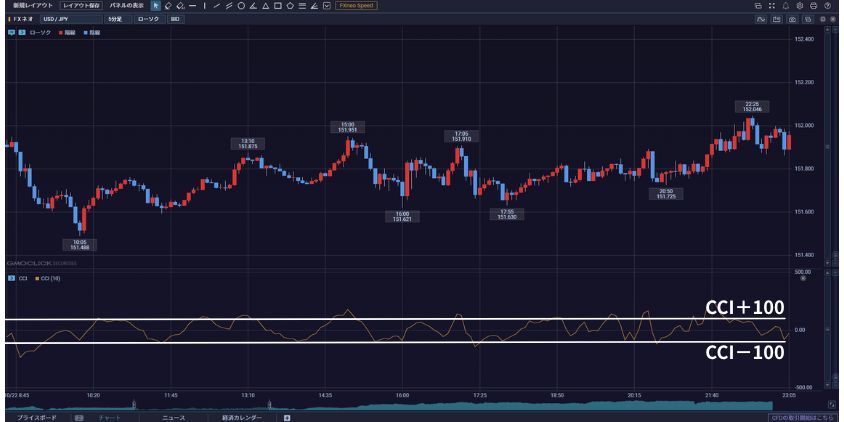This screenshot has width=844, height=422.
Task: Toggle the checkbox icon in the drawing toolbar
Action: pyautogui.click(x=325, y=6)
